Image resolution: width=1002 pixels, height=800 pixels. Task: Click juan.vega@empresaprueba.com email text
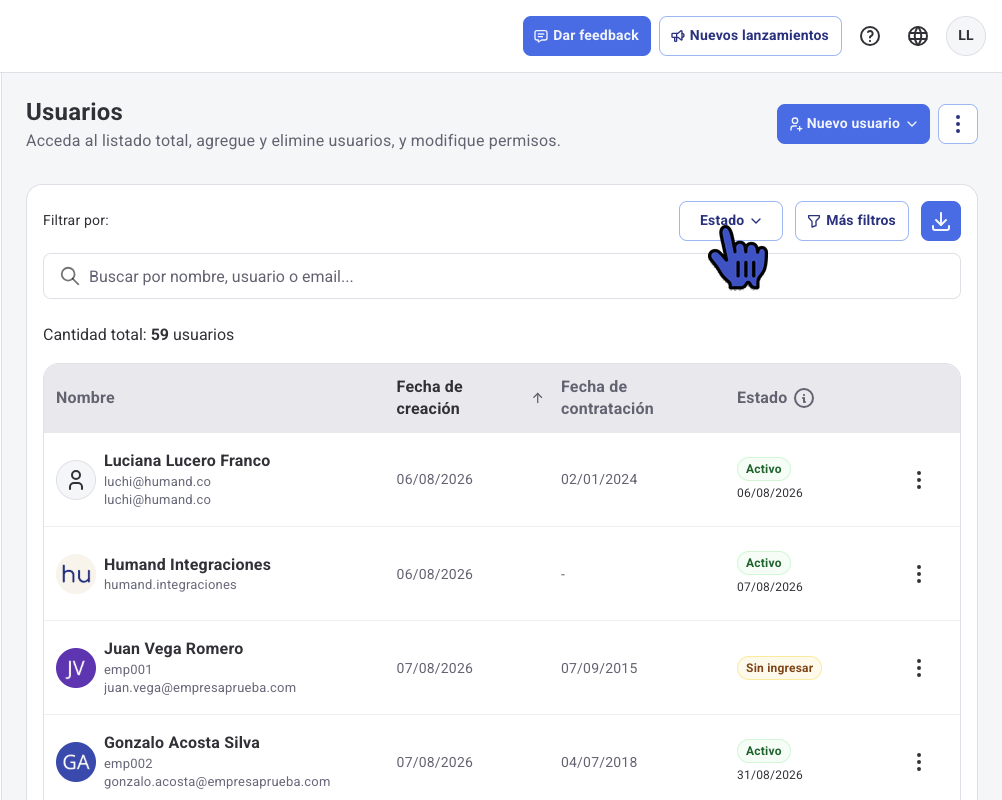click(200, 688)
